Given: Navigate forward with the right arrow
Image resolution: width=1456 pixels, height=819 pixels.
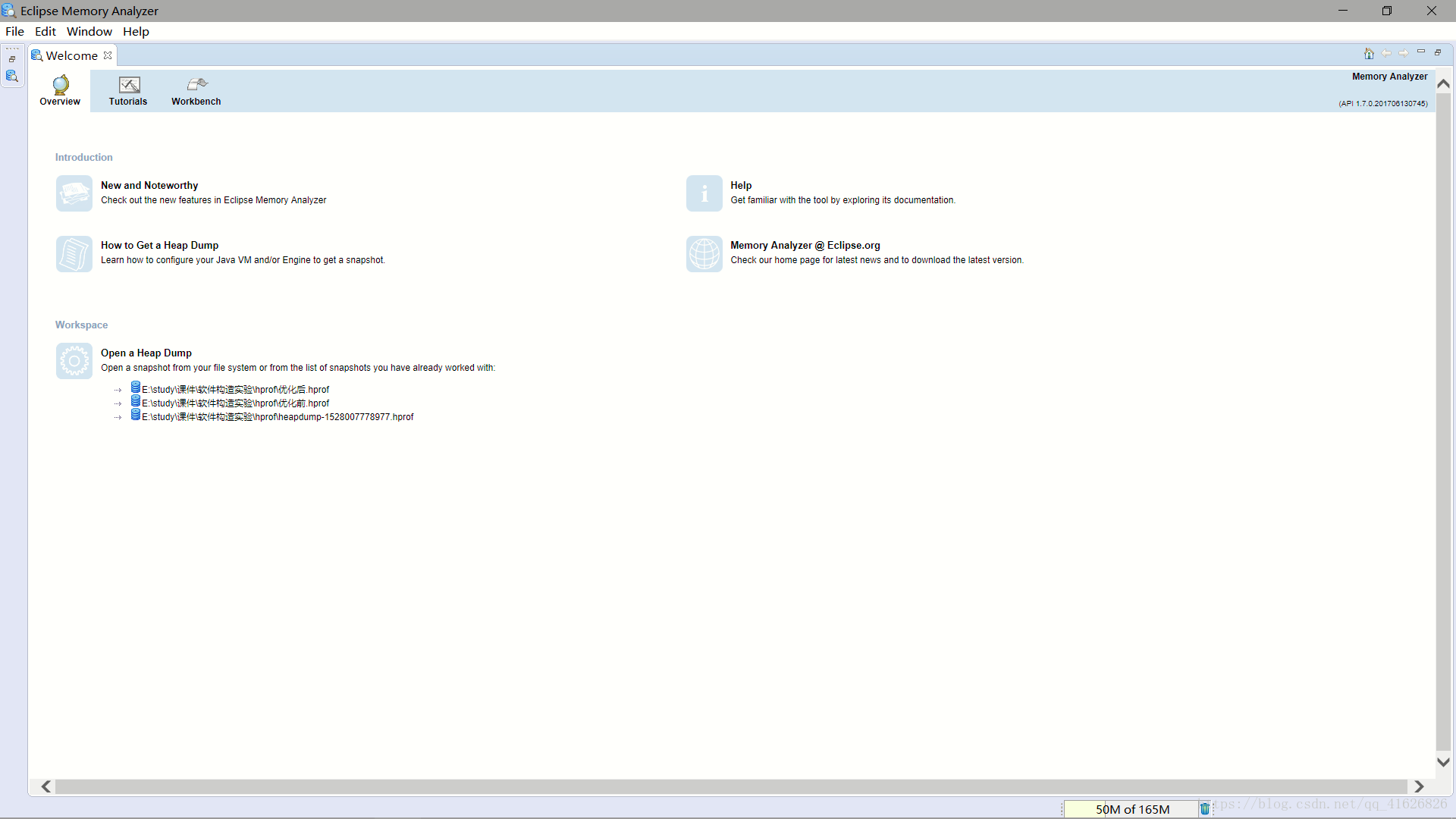Looking at the screenshot, I should point(1404,53).
